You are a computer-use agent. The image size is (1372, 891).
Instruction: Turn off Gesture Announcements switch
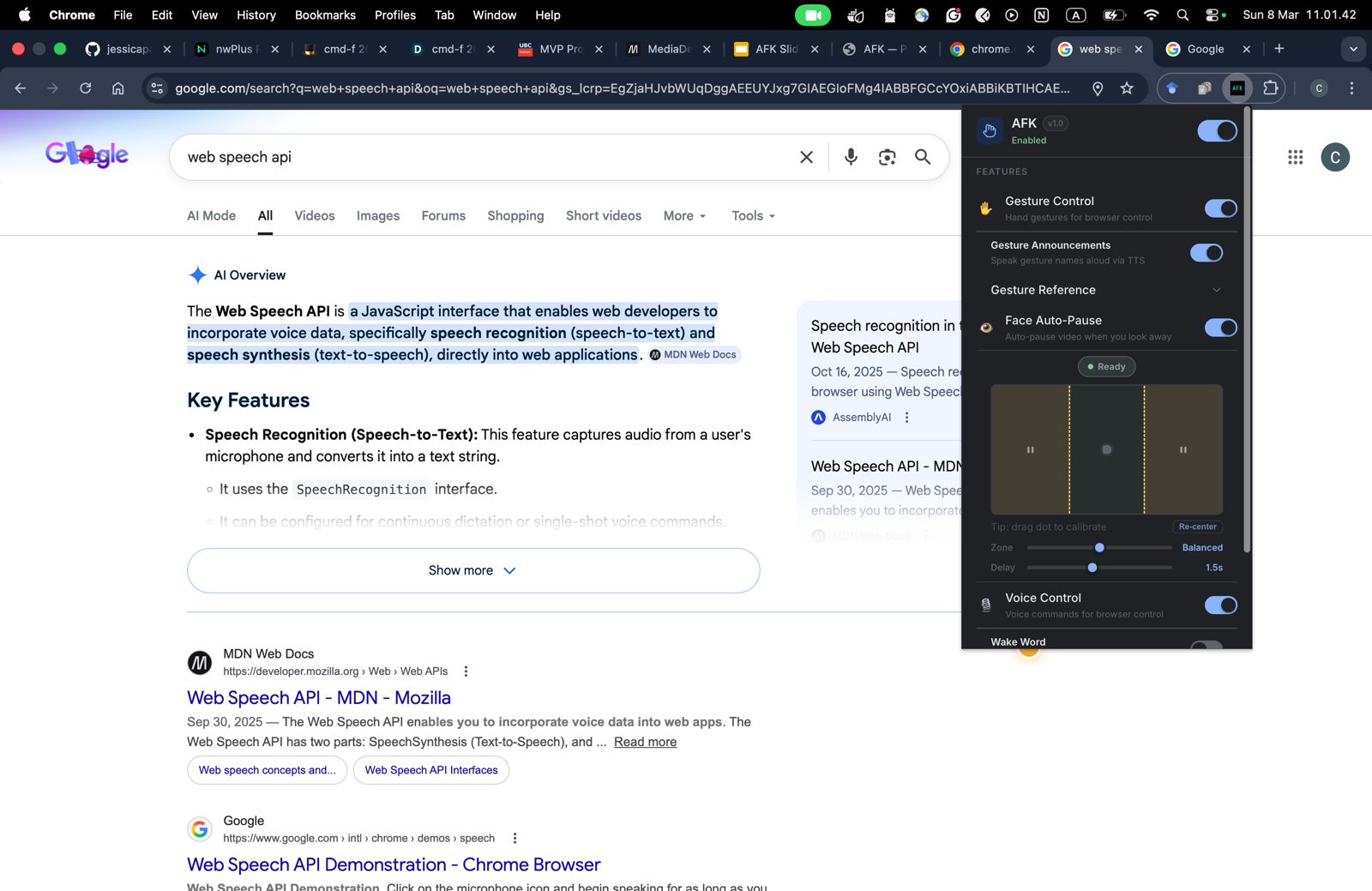coord(1207,253)
